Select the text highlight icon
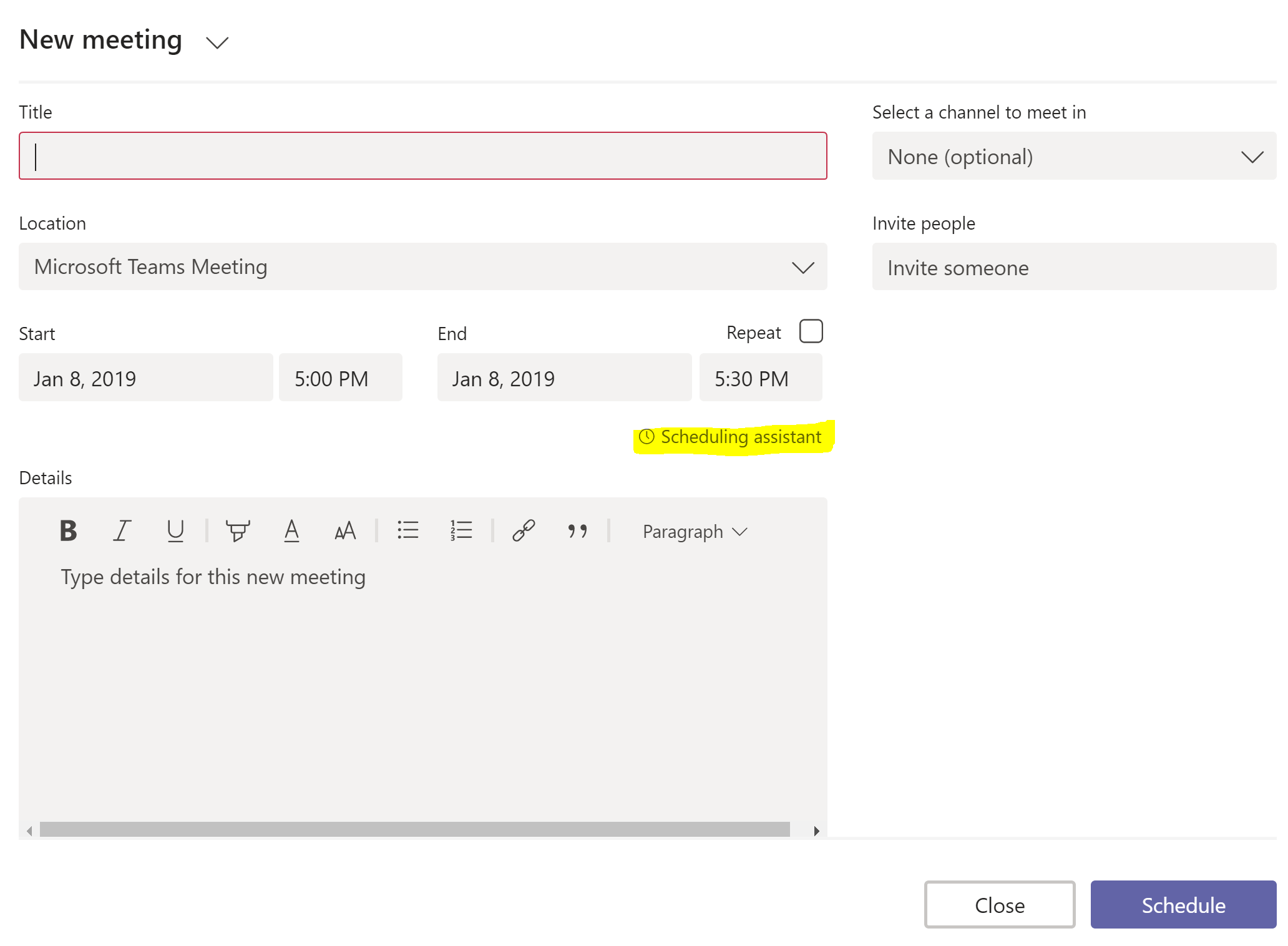Viewport: 1288px width, 946px height. (x=238, y=531)
